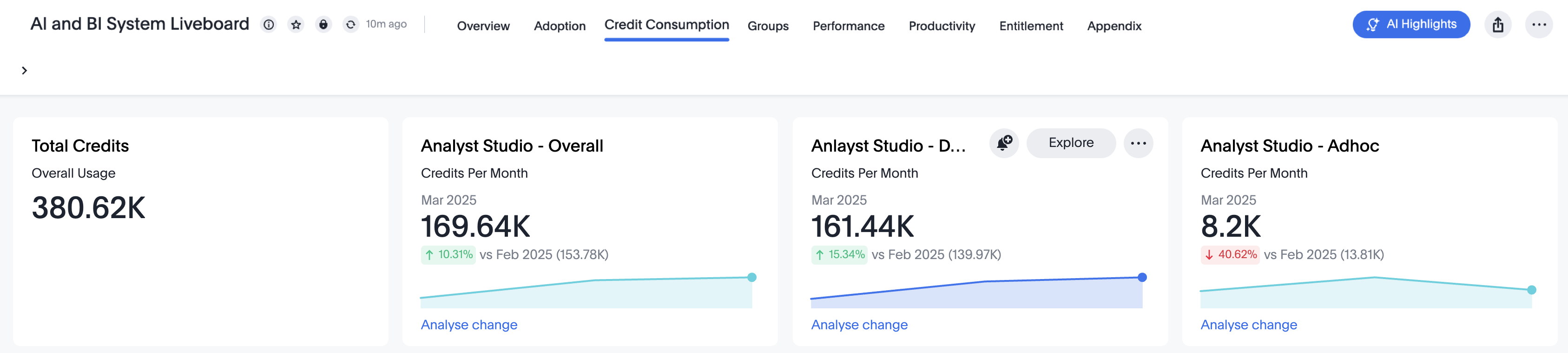Create an alert with the bell icon
The width and height of the screenshot is (1568, 353).
[1004, 143]
